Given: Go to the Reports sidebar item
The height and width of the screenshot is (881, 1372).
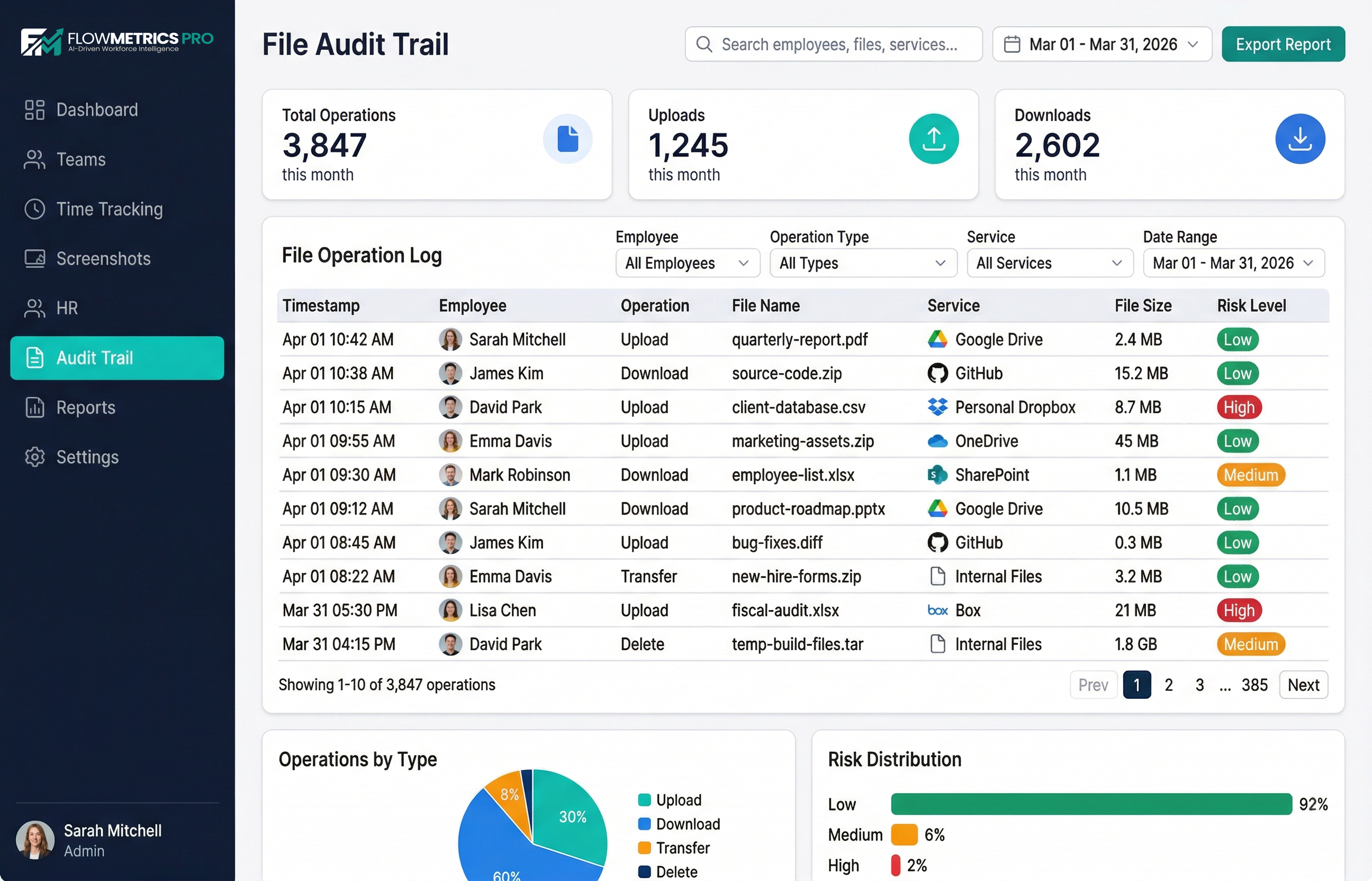Looking at the screenshot, I should click(x=86, y=407).
